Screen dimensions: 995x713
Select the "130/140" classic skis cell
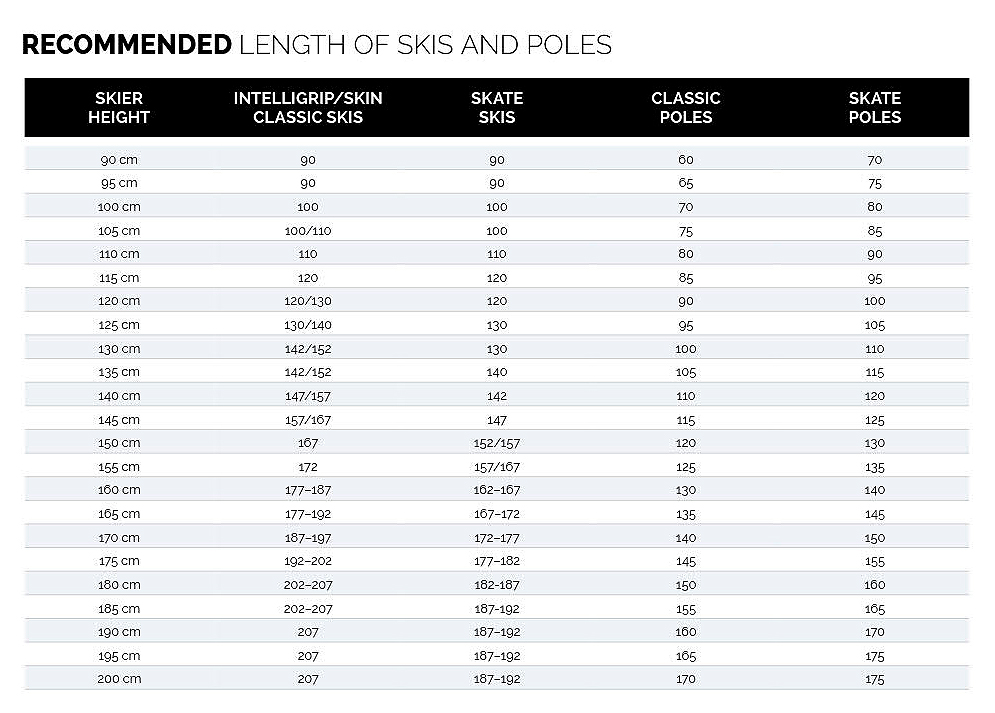(308, 325)
